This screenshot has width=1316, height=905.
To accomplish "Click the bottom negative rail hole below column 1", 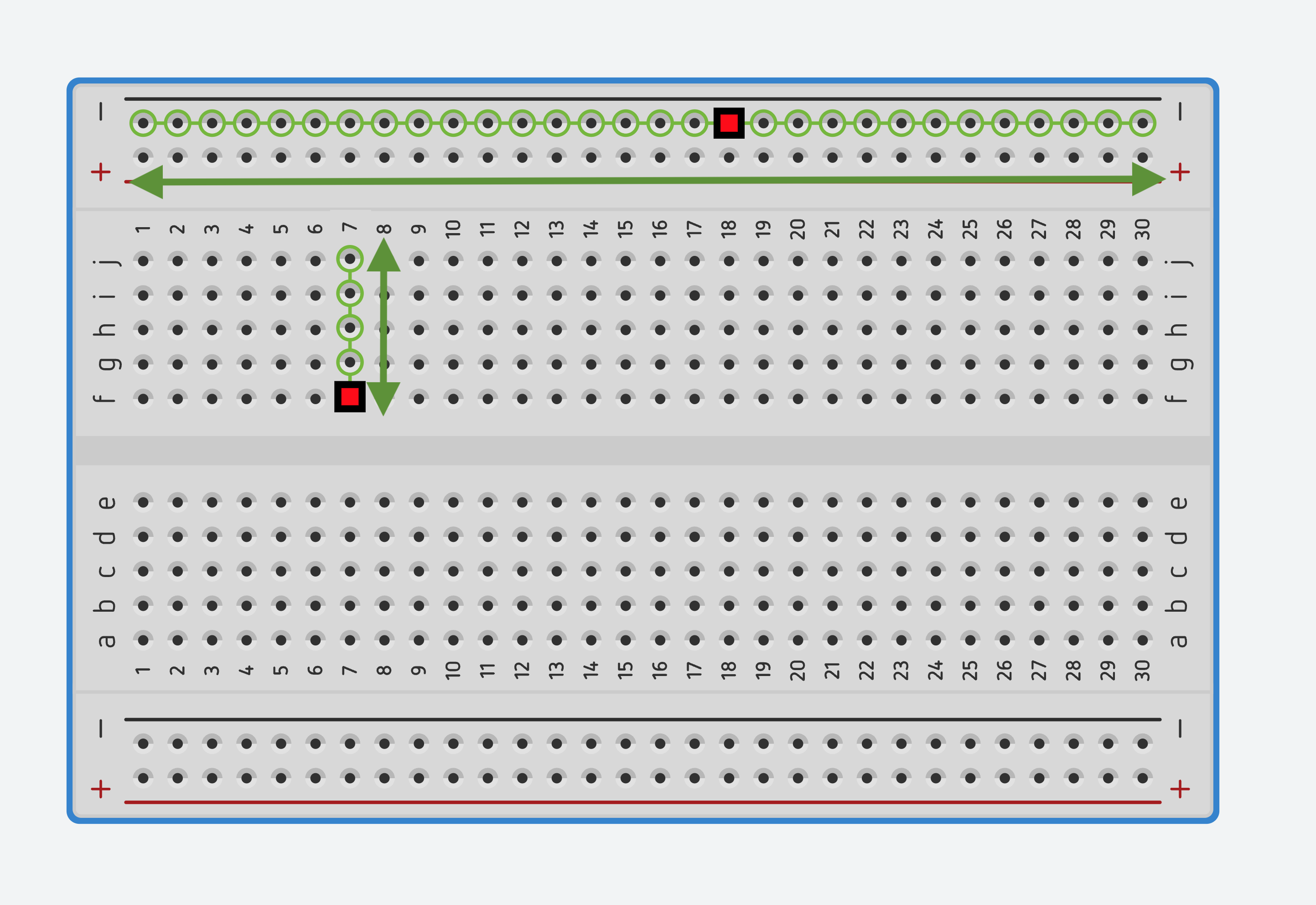I will (143, 744).
